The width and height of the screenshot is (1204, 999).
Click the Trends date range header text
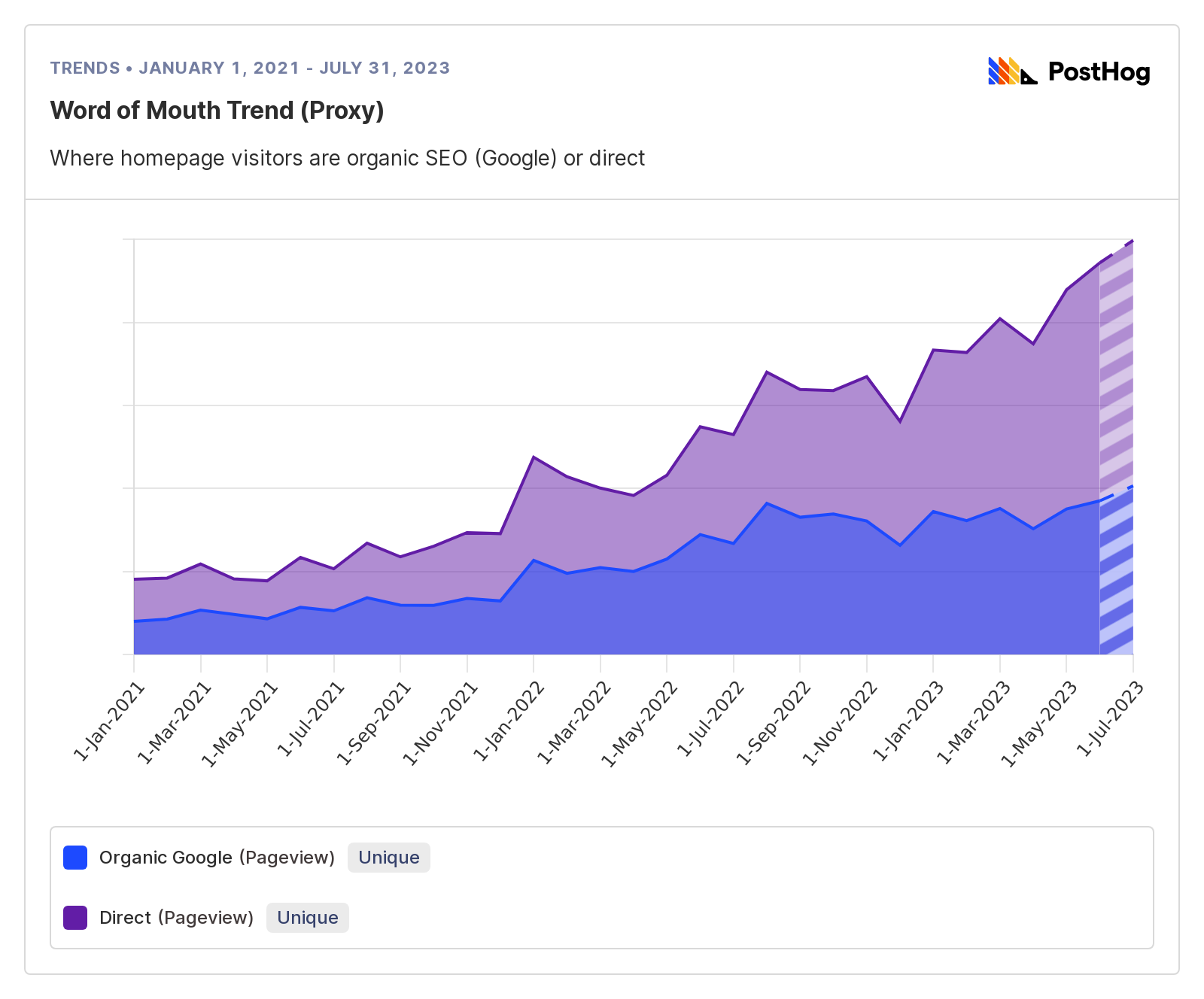[250, 68]
